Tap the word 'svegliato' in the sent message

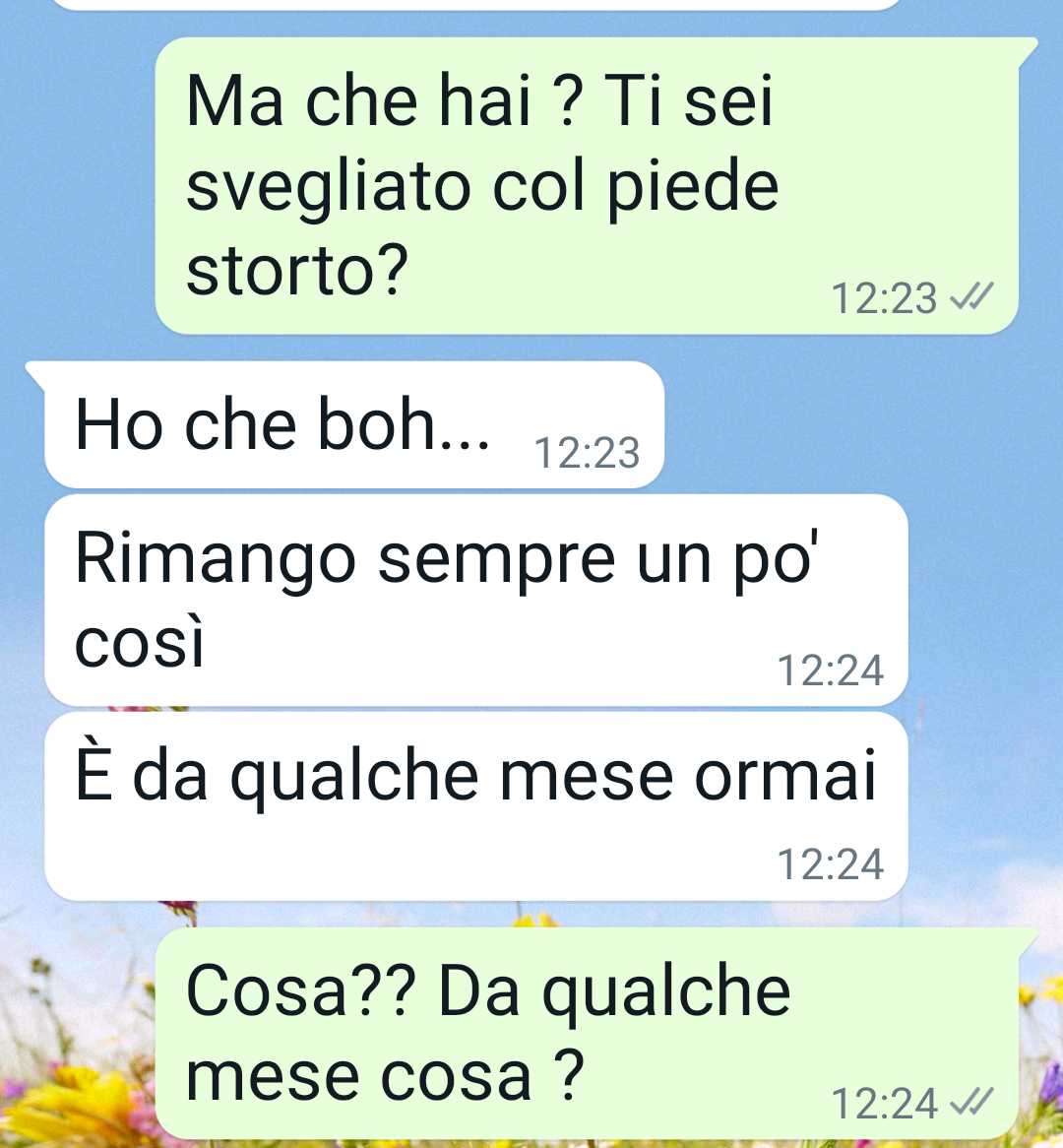[x=328, y=189]
